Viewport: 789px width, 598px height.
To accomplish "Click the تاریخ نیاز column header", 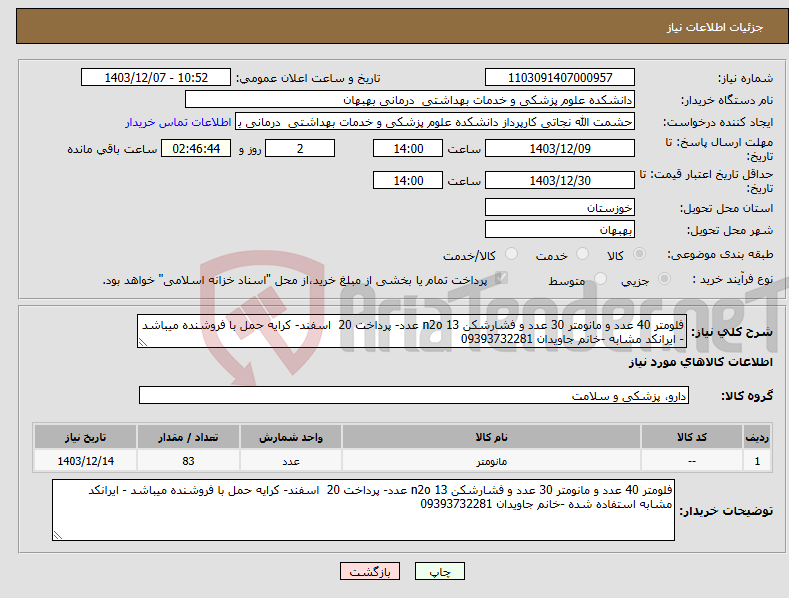I will click(86, 437).
